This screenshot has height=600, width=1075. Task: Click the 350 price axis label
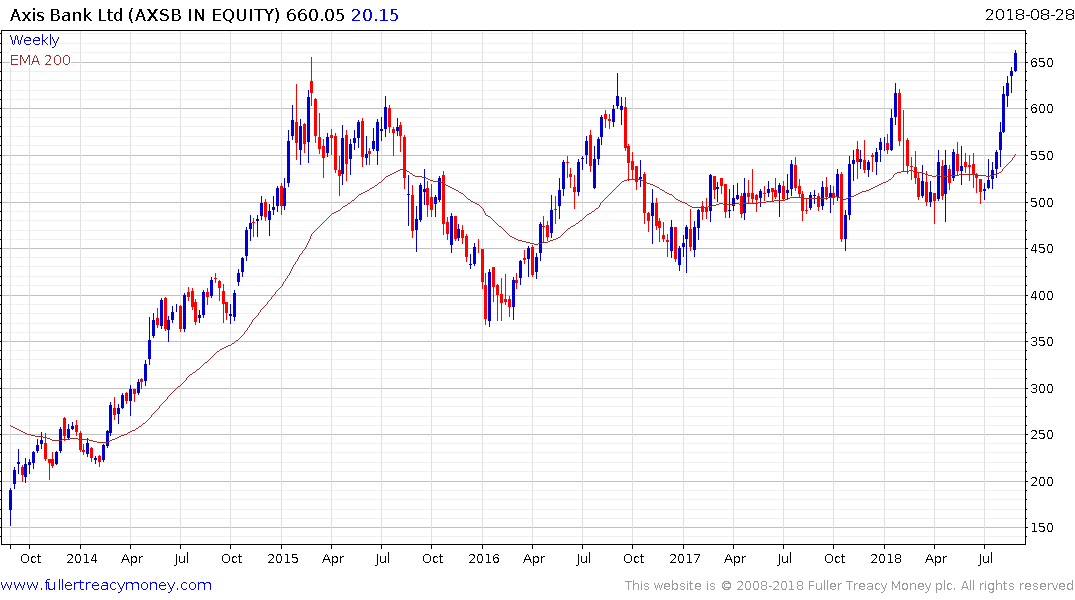tap(1041, 341)
